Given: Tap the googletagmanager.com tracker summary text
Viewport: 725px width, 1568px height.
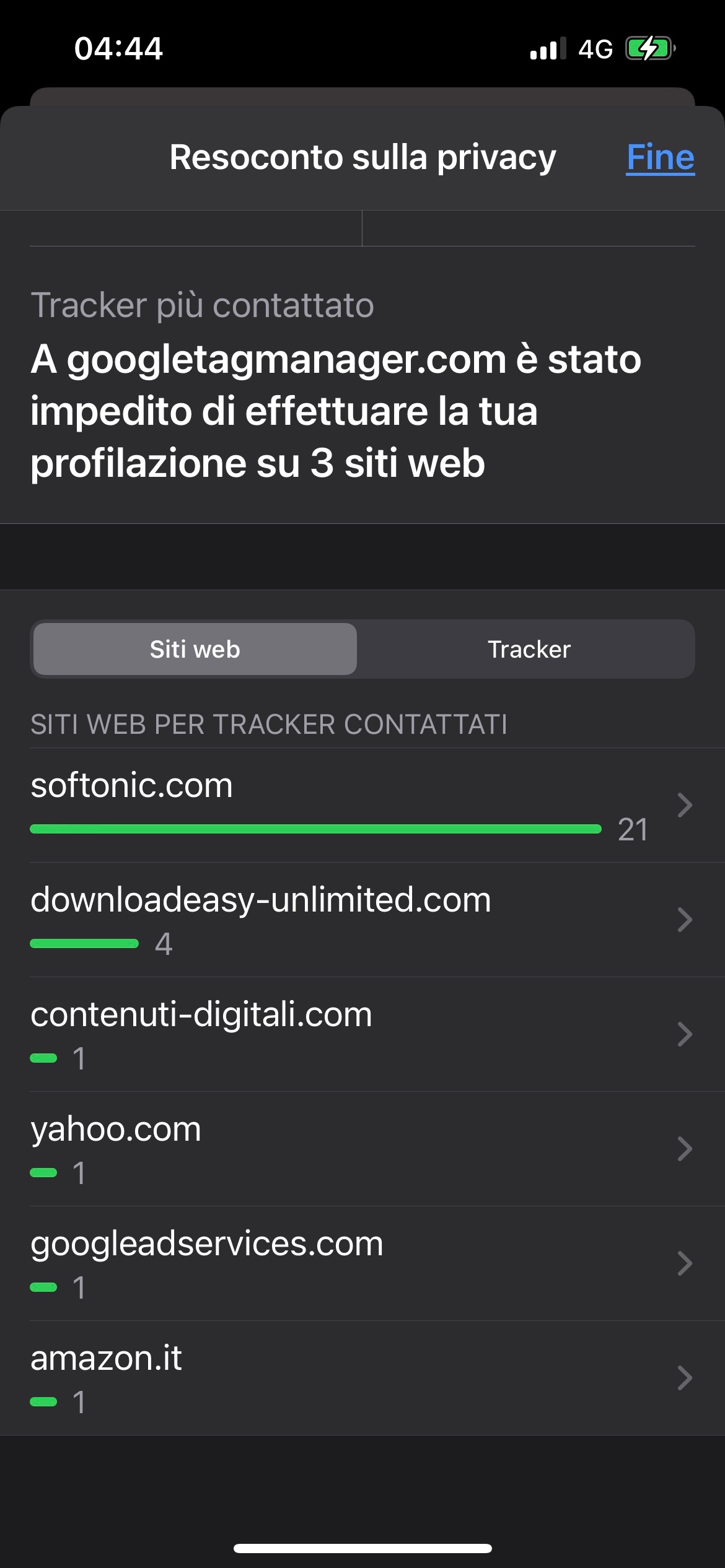Looking at the screenshot, I should pyautogui.click(x=335, y=411).
